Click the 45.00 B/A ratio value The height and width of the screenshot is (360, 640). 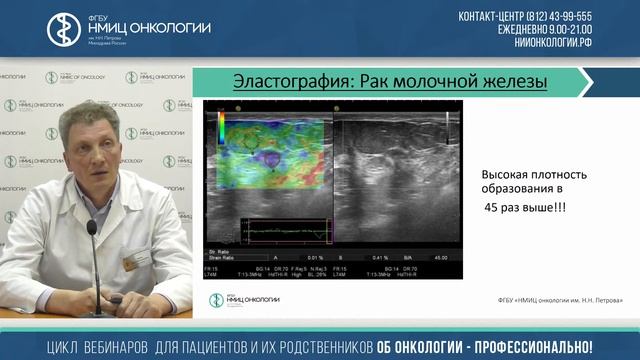(440, 258)
